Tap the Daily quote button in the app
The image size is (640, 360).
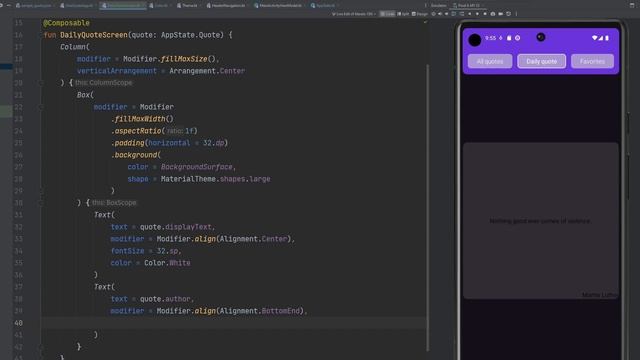point(541,61)
